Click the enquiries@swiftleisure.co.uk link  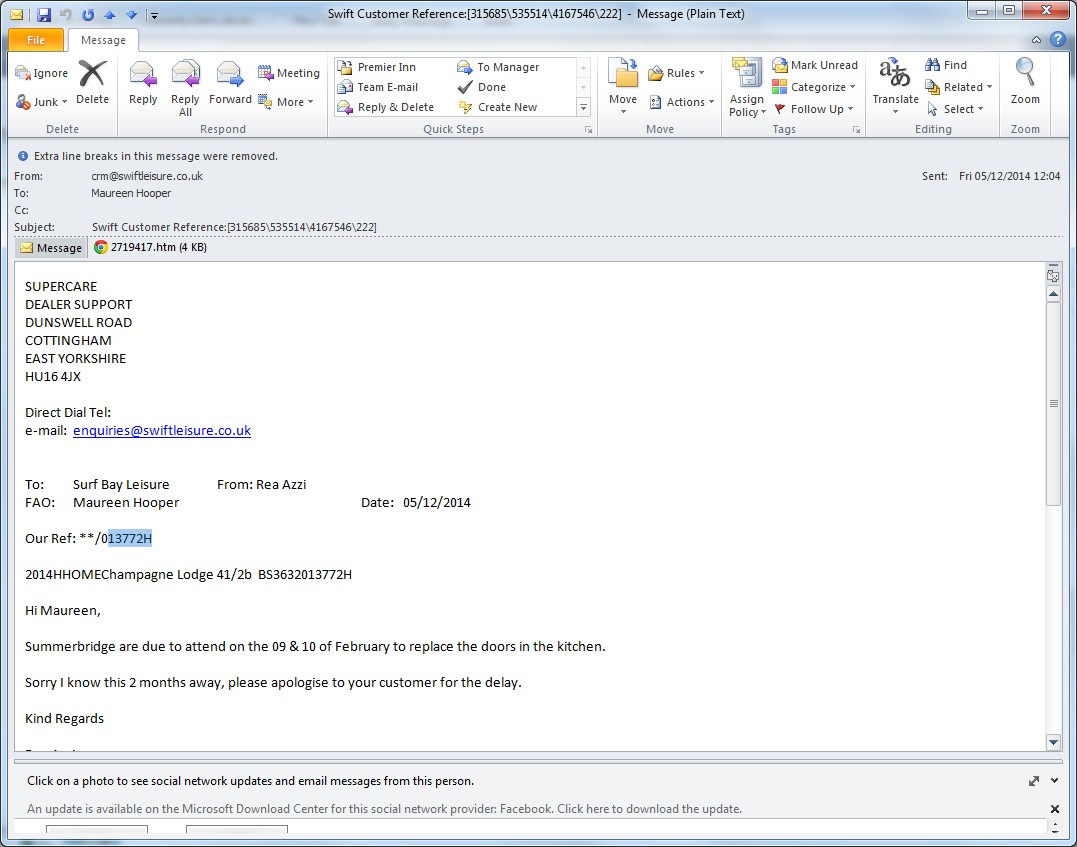click(161, 431)
